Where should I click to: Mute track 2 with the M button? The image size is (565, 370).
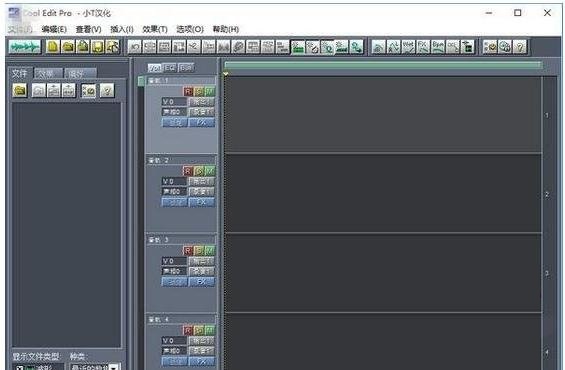coord(210,171)
